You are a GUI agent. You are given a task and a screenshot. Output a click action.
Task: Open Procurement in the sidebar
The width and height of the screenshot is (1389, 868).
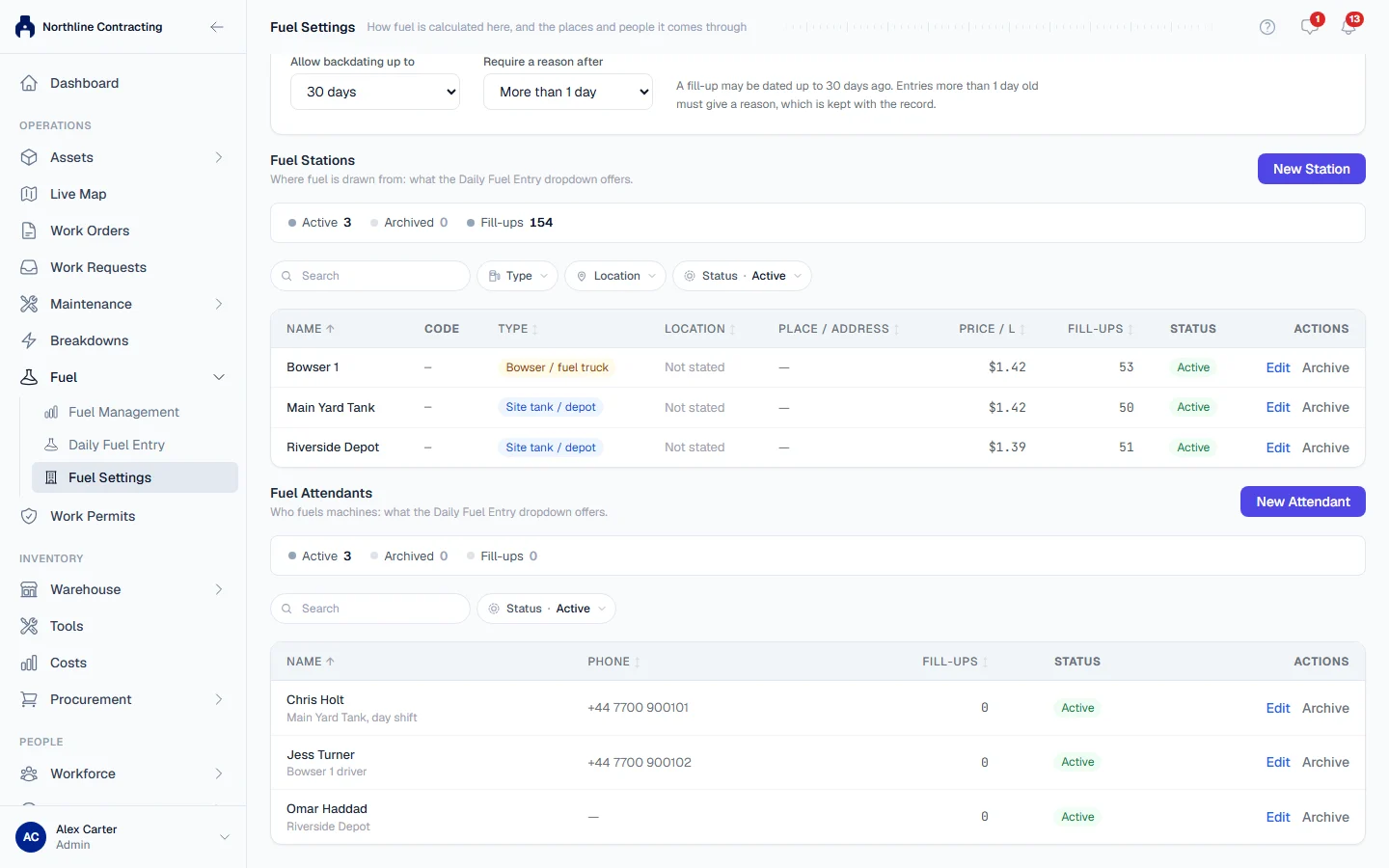click(x=123, y=699)
